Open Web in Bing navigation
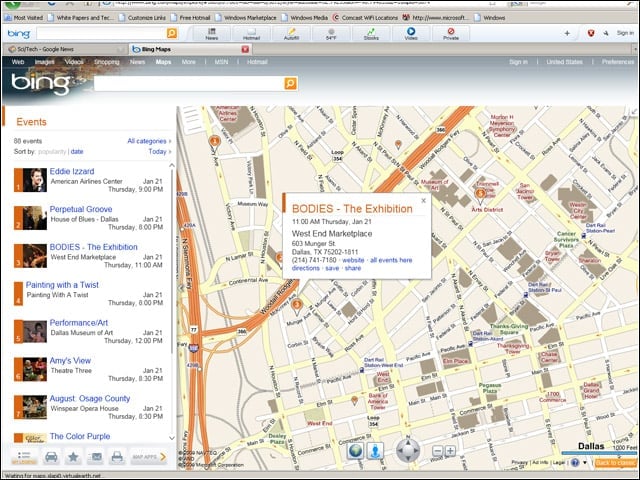Screen dimensions: 640x480 click(18, 62)
